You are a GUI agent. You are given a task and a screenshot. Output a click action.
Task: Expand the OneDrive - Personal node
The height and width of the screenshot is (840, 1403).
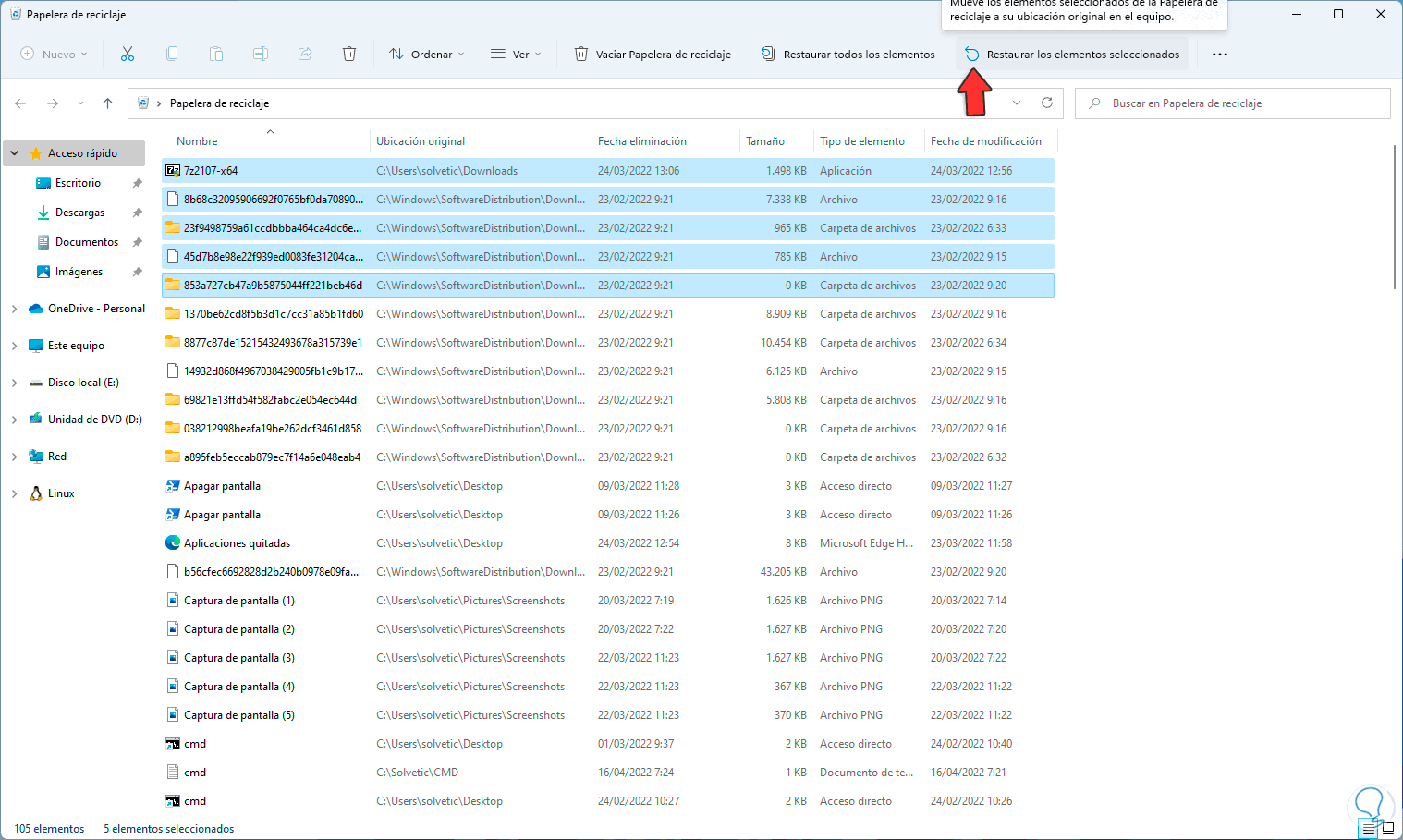15,309
